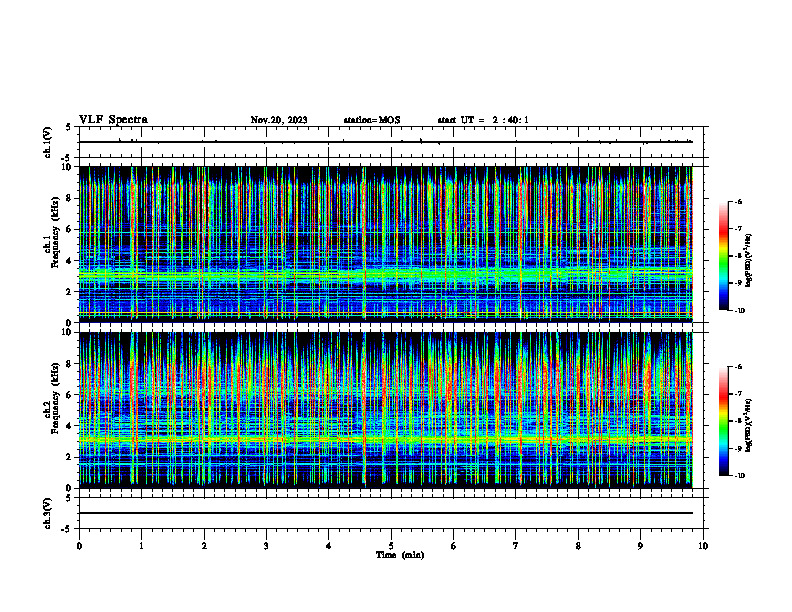Viewport: 792px width, 612px height.
Task: Click the 2 kHz tick label on ch.1 axis
Action: tap(70, 291)
